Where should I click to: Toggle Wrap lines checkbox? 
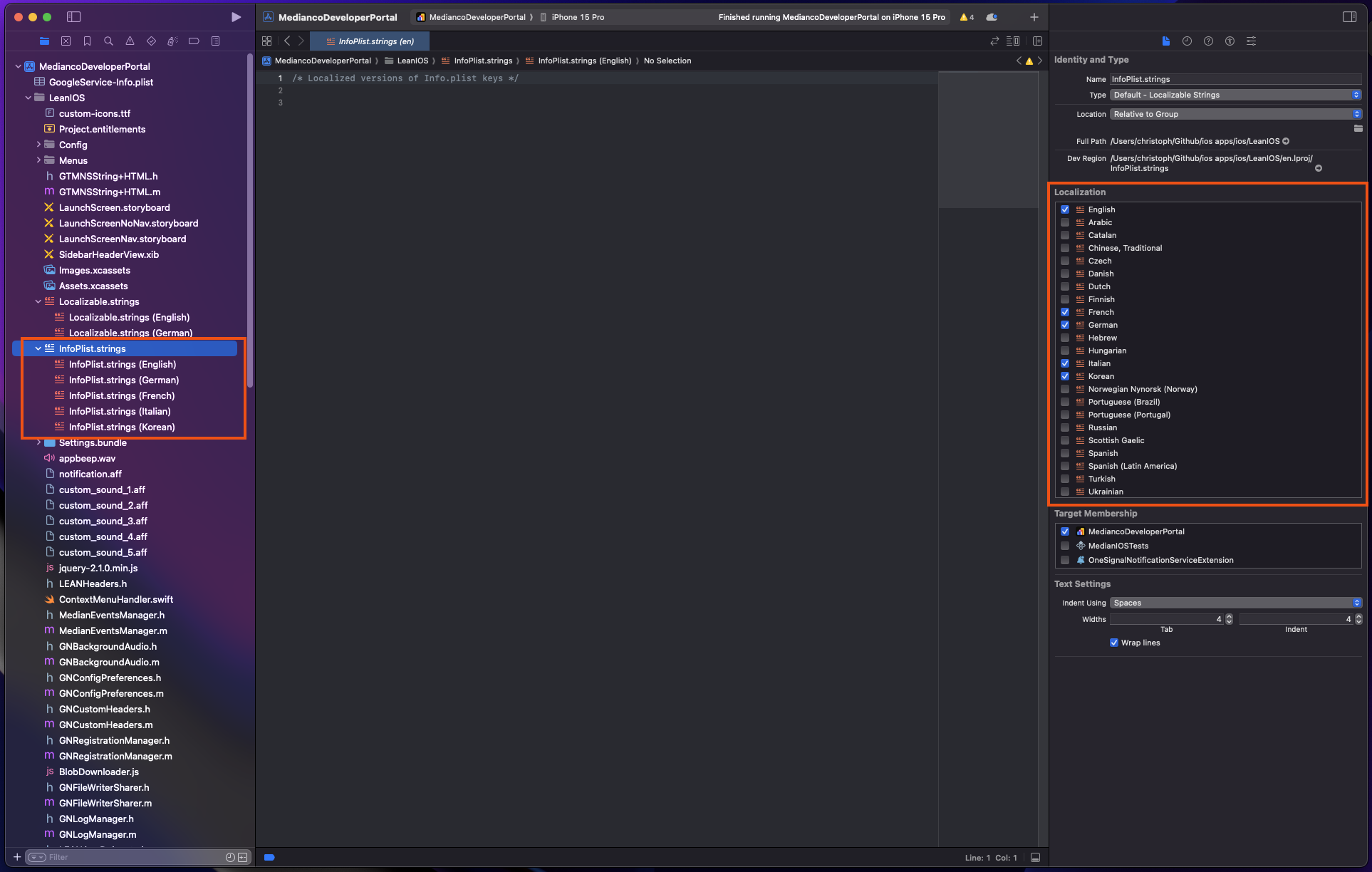[x=1114, y=643]
